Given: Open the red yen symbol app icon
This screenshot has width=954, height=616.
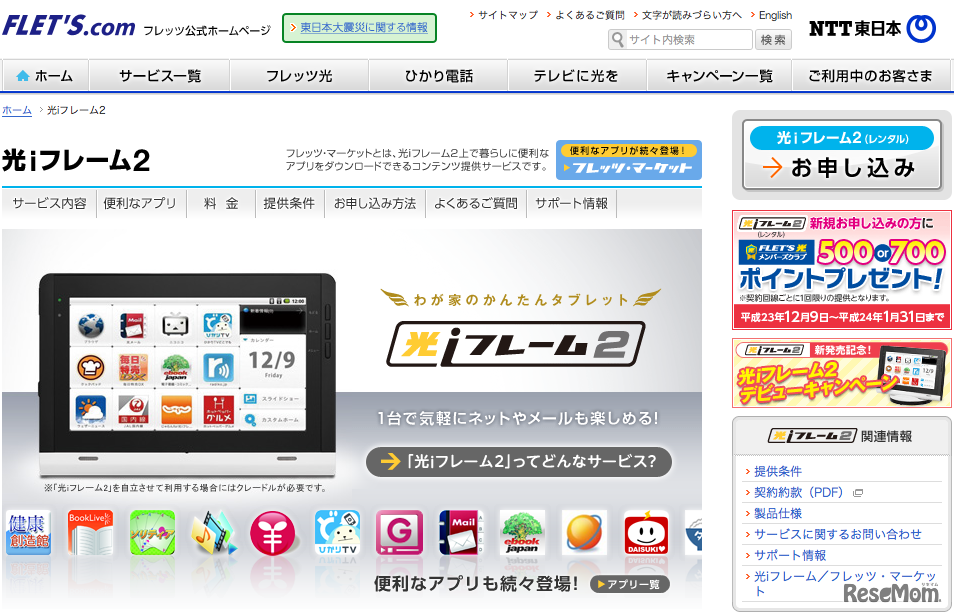Looking at the screenshot, I should (x=273, y=533).
